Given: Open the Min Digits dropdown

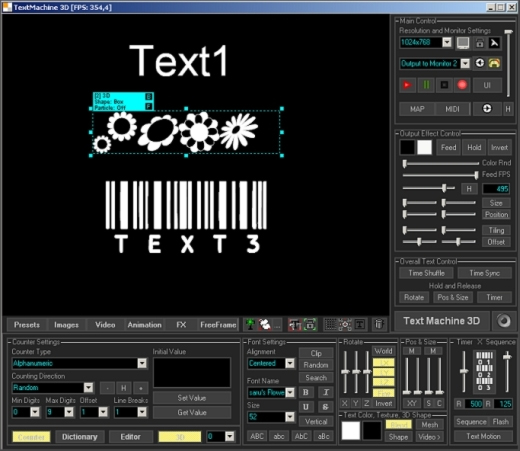Looking at the screenshot, I should click(x=35, y=412).
